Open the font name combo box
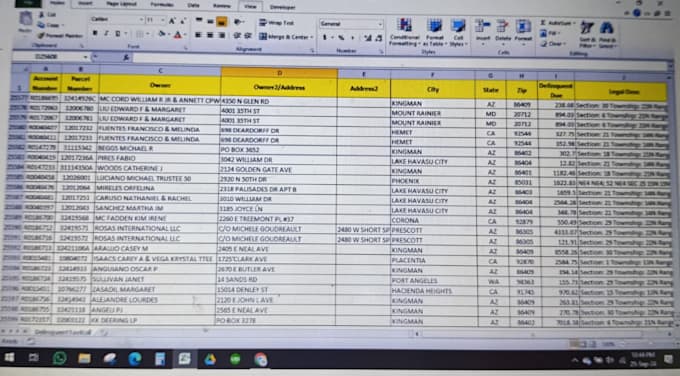This screenshot has height=376, width=680. tap(117, 20)
